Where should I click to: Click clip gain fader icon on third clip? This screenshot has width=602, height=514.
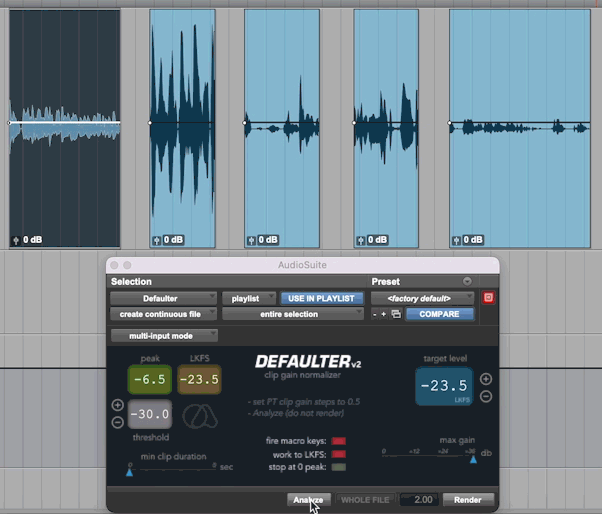click(251, 241)
